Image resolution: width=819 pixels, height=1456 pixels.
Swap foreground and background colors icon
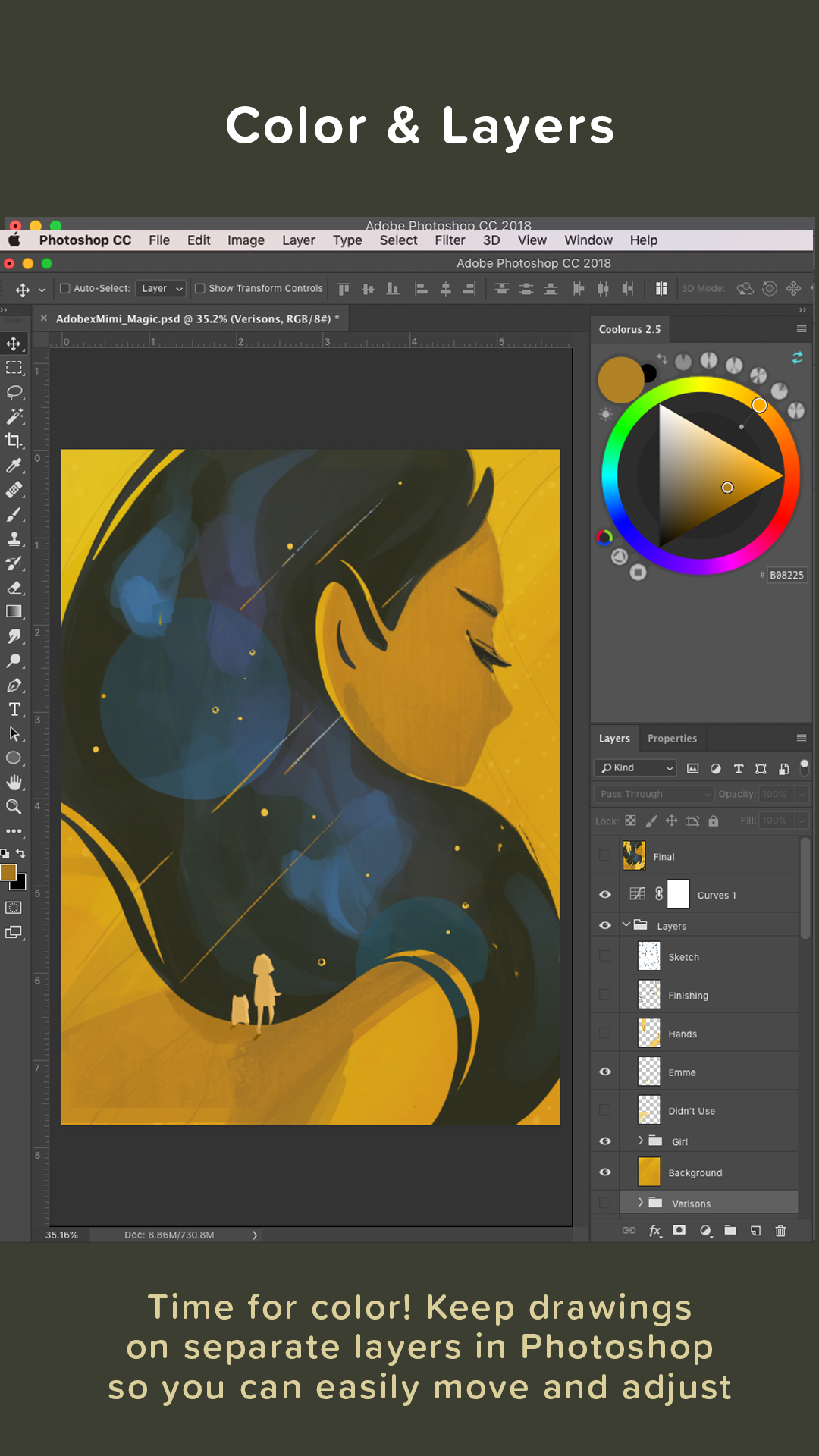point(20,854)
